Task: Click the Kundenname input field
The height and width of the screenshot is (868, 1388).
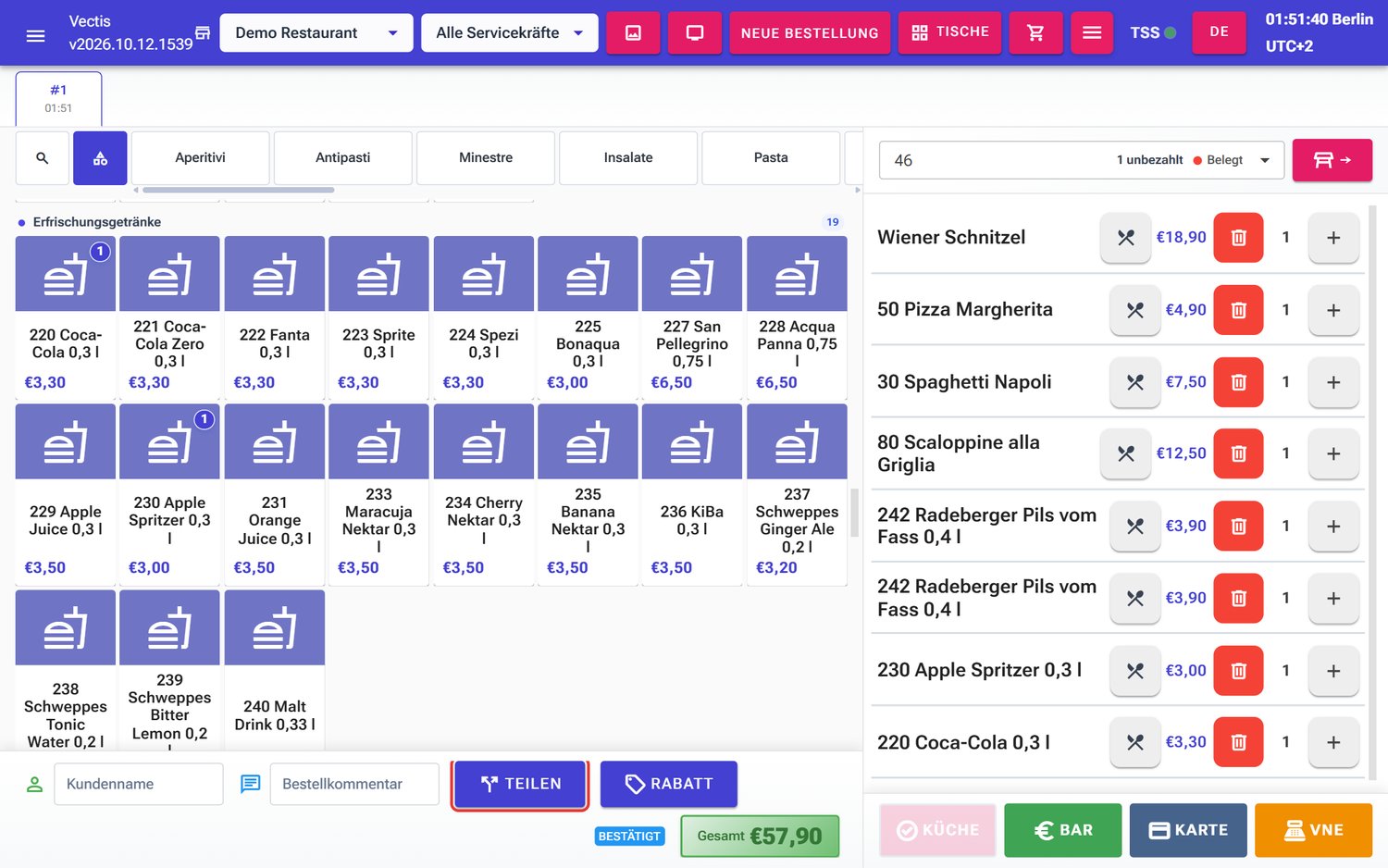Action: [x=139, y=784]
